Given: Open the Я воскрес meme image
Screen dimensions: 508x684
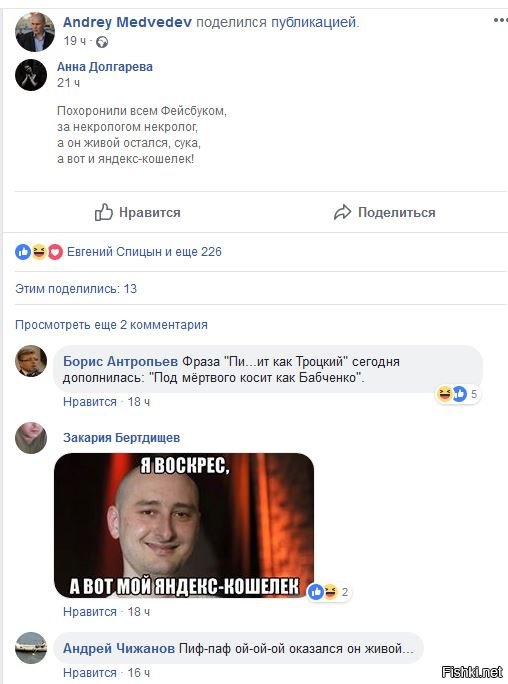Looking at the screenshot, I should [x=184, y=525].
